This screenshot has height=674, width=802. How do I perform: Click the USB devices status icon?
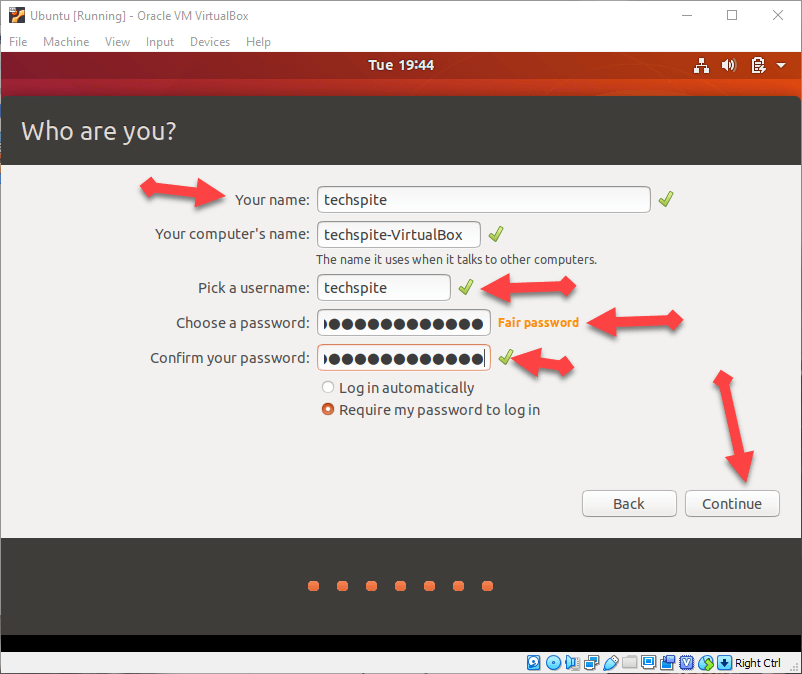click(610, 662)
